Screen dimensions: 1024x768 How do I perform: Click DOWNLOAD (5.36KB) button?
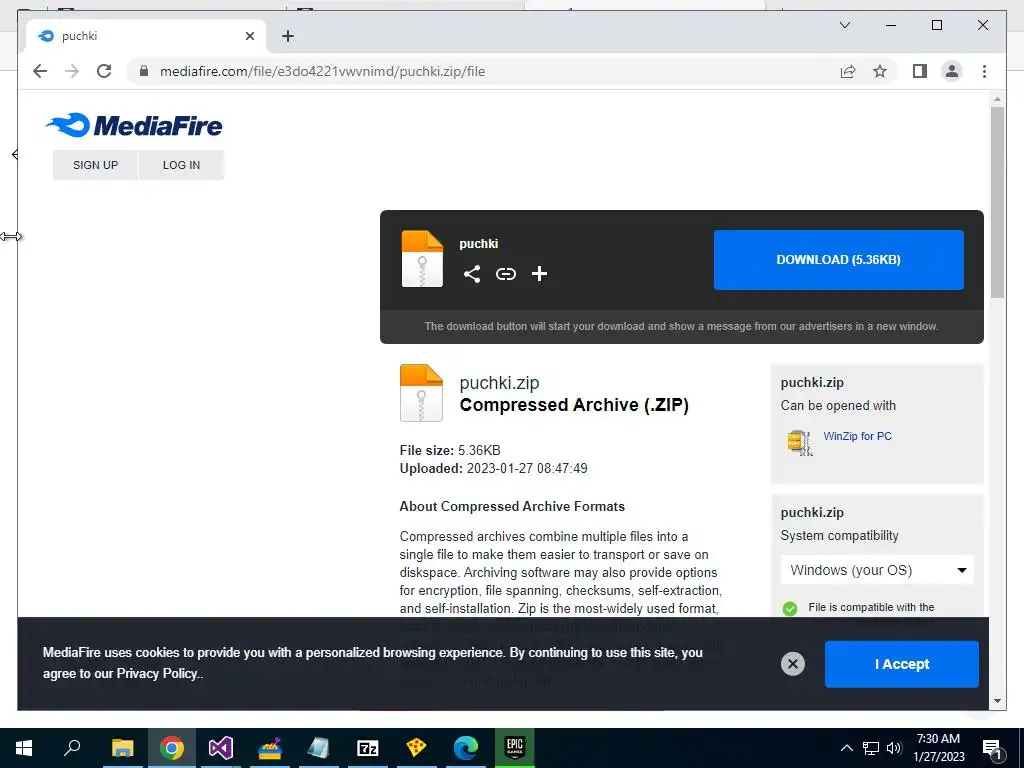point(839,260)
